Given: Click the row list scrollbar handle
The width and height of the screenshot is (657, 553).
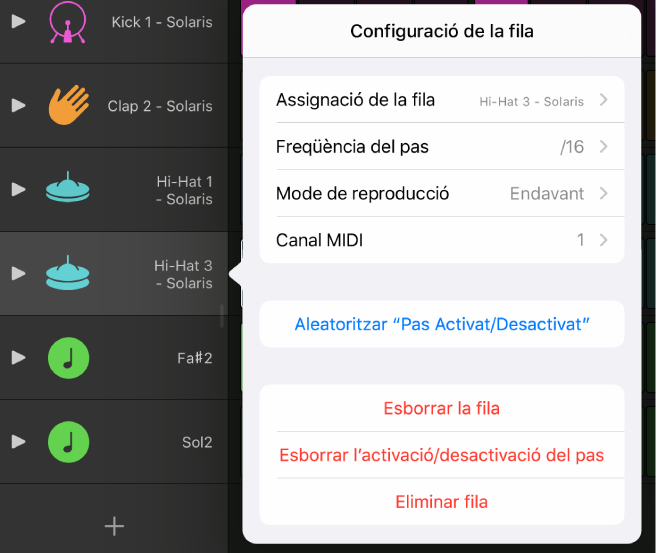Looking at the screenshot, I should pyautogui.click(x=222, y=315).
